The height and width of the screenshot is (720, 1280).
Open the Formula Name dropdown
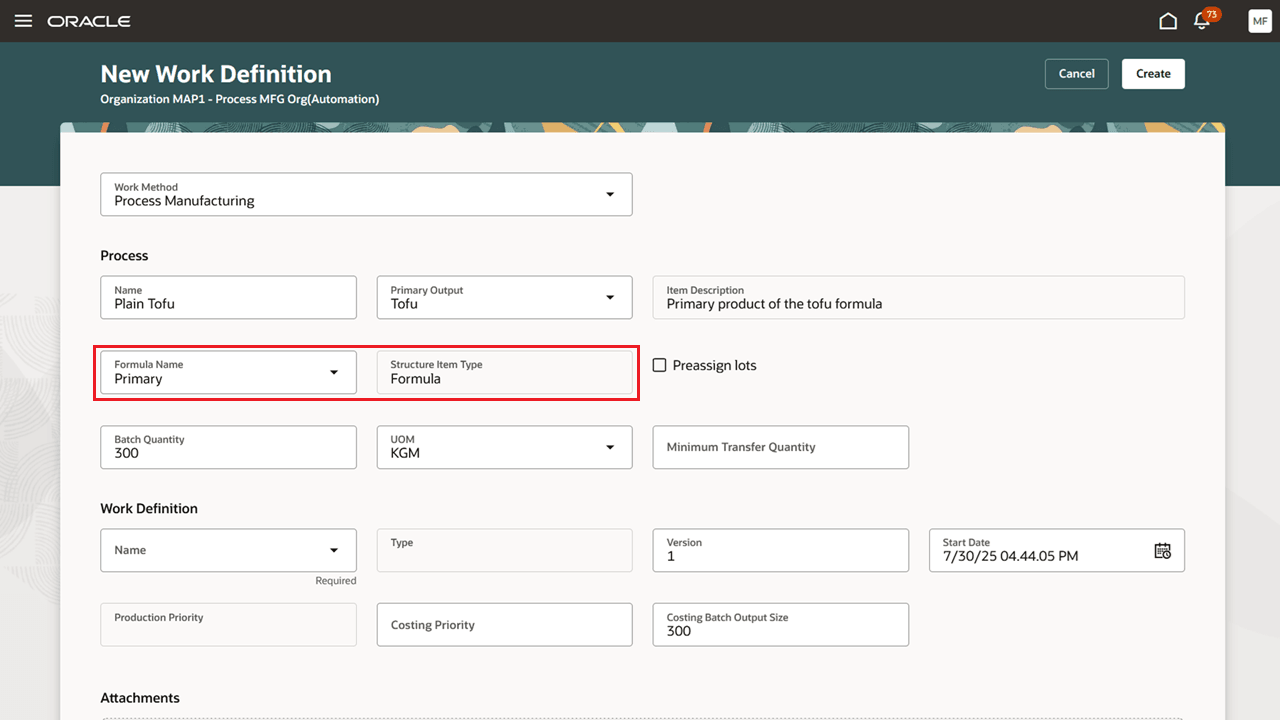point(334,371)
